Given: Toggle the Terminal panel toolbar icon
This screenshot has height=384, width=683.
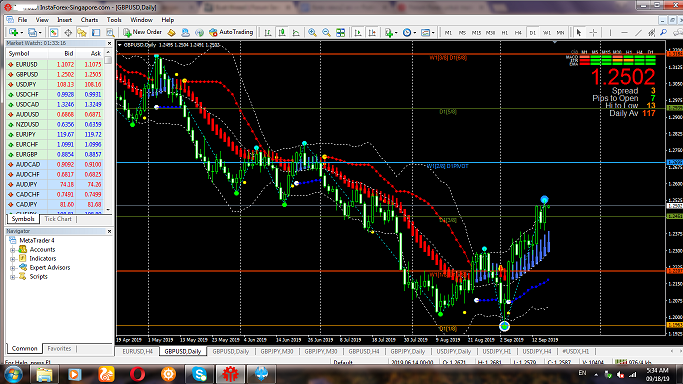Looking at the screenshot, I should pos(96,33).
